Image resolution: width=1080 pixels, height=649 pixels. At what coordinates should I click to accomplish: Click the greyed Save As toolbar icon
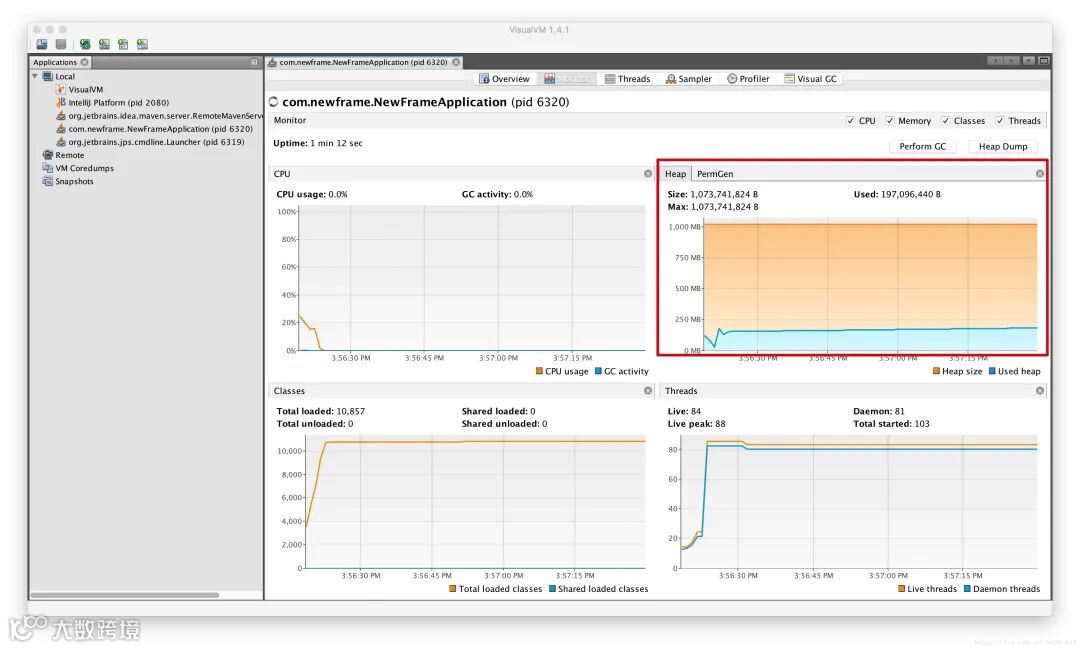click(x=61, y=44)
